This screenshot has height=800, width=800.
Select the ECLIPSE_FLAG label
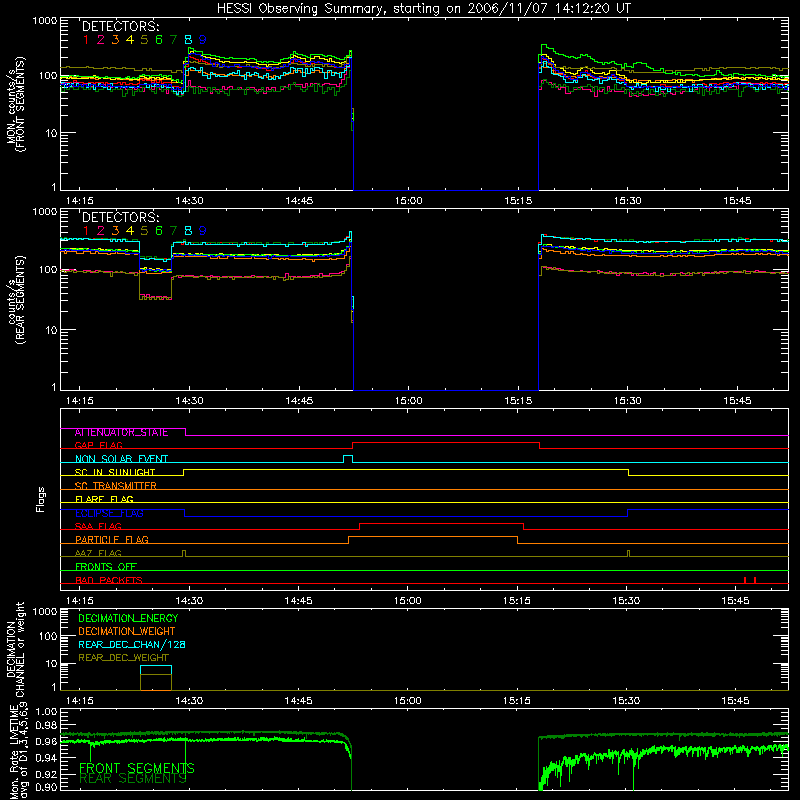(x=109, y=513)
